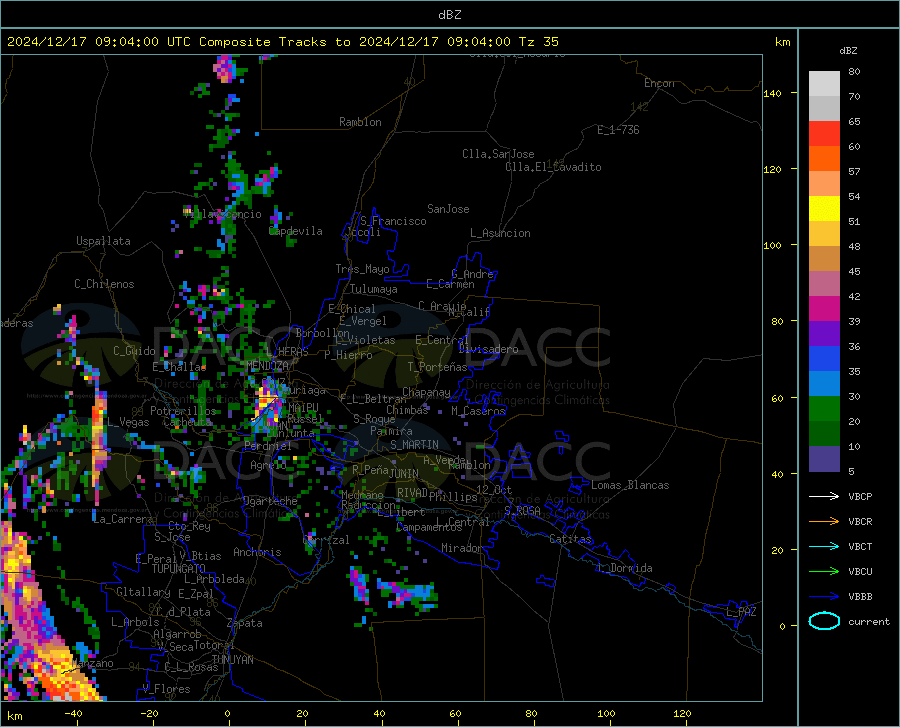The image size is (900, 727).
Task: Click the VBBB legend label
Action: coord(860,597)
